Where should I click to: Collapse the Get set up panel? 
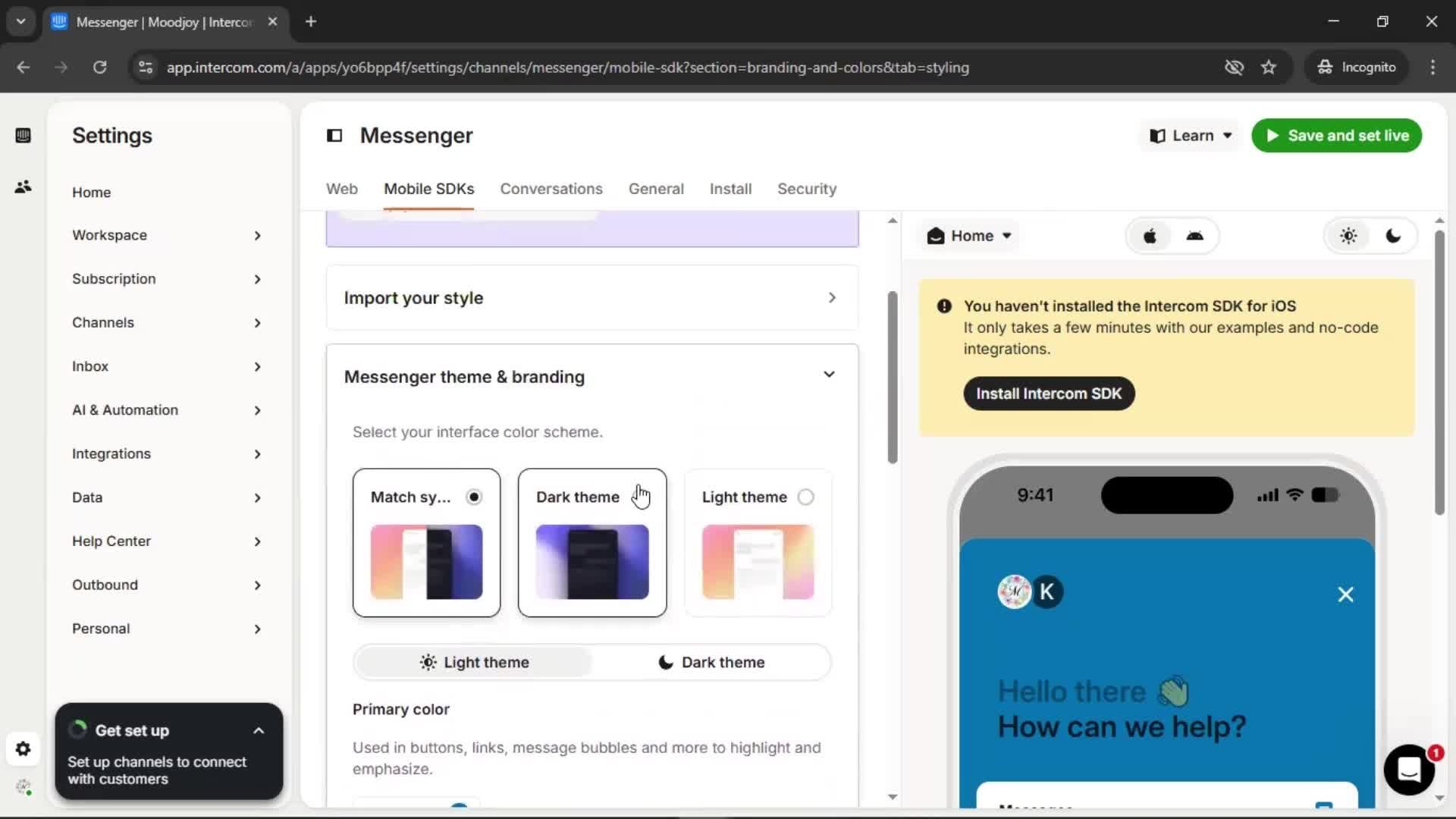point(259,731)
